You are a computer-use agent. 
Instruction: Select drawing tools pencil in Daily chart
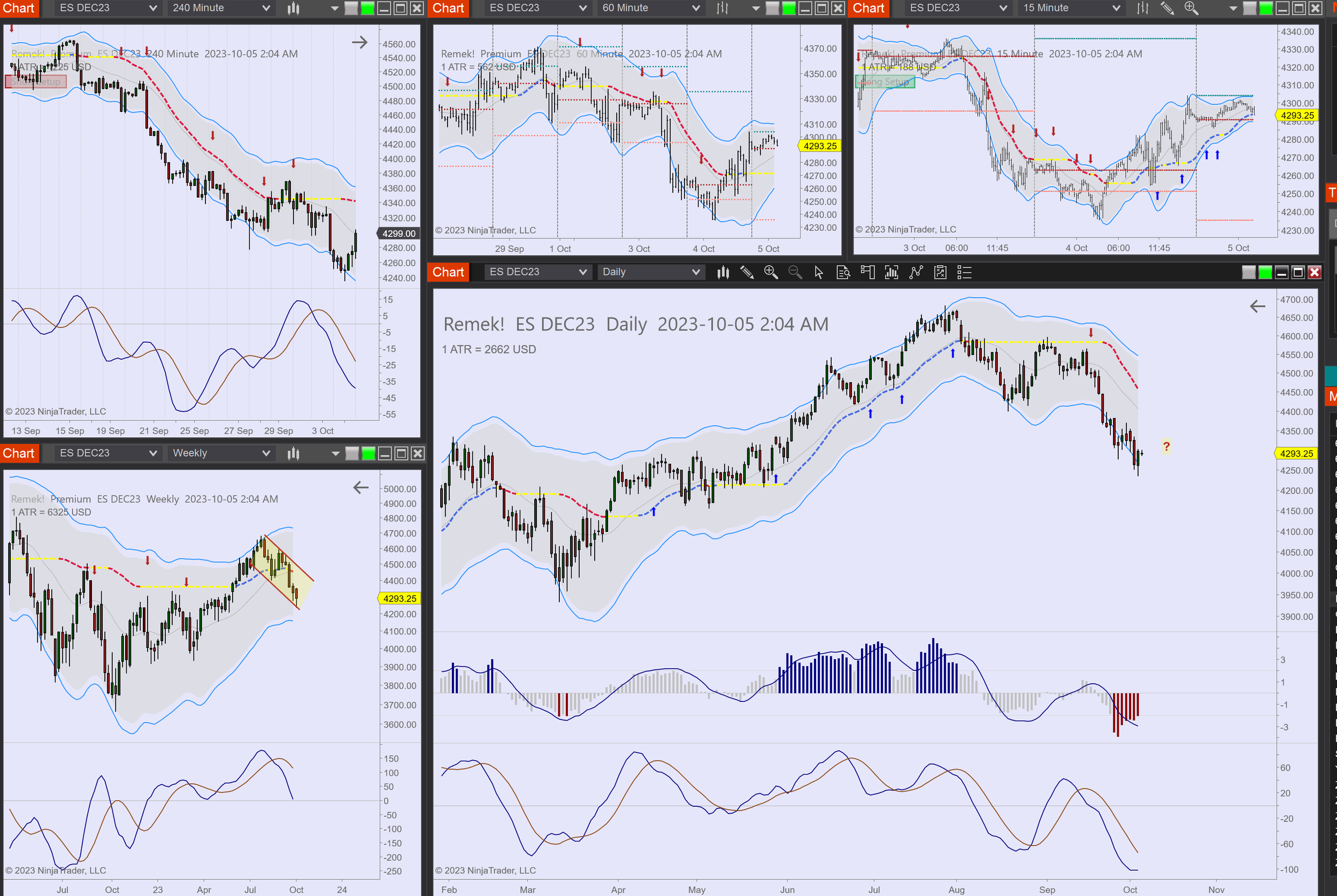tap(747, 273)
